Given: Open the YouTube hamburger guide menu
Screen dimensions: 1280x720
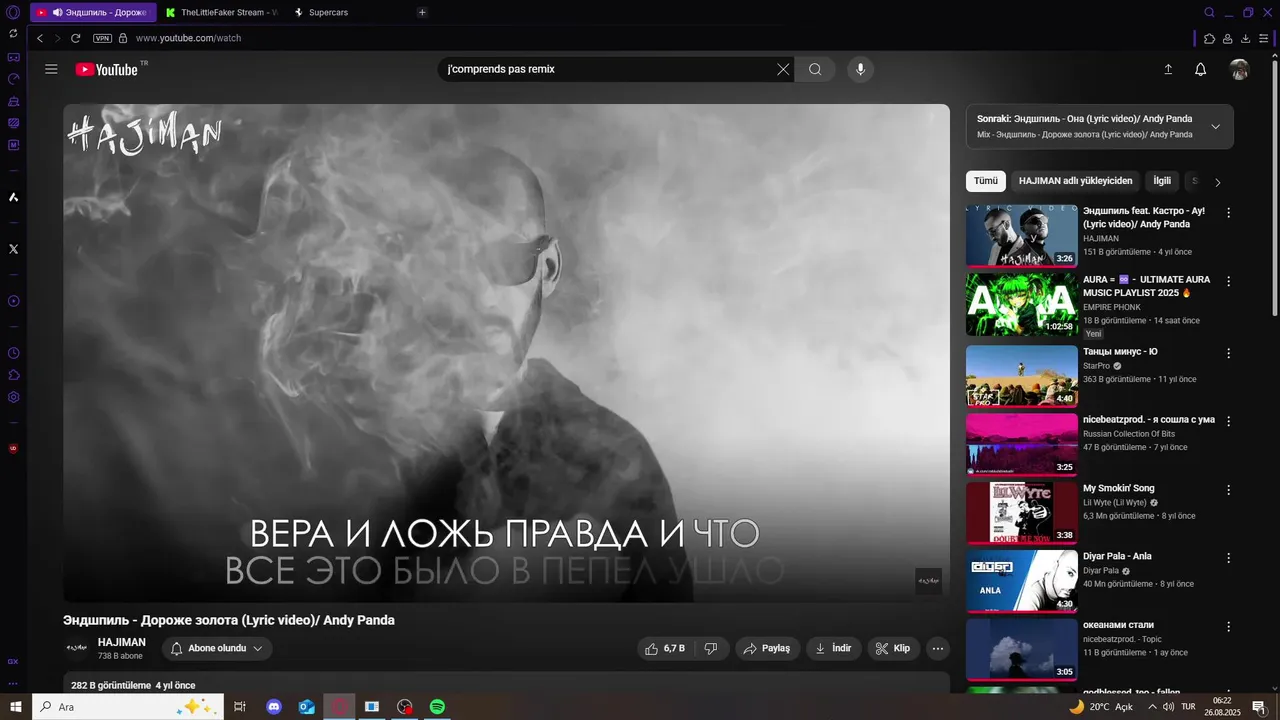Looking at the screenshot, I should point(51,69).
